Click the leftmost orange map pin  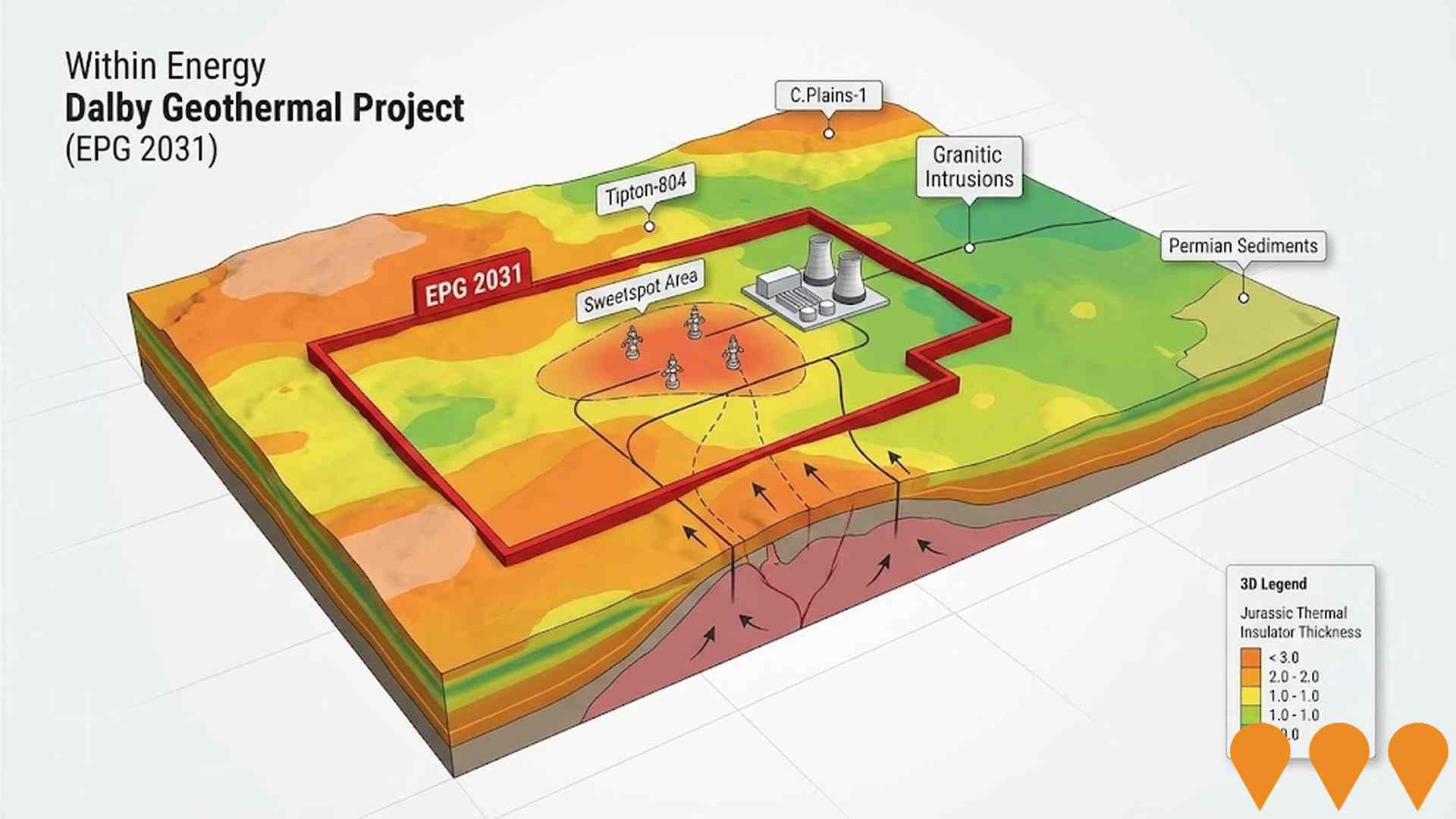click(x=1260, y=756)
